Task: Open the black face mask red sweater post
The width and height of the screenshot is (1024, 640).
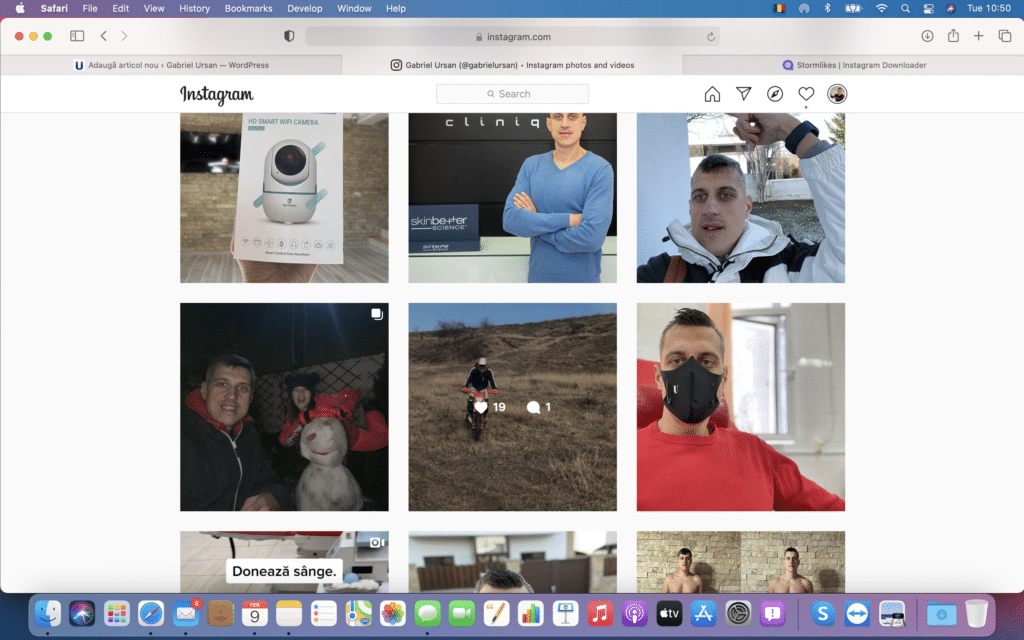Action: pyautogui.click(x=741, y=407)
